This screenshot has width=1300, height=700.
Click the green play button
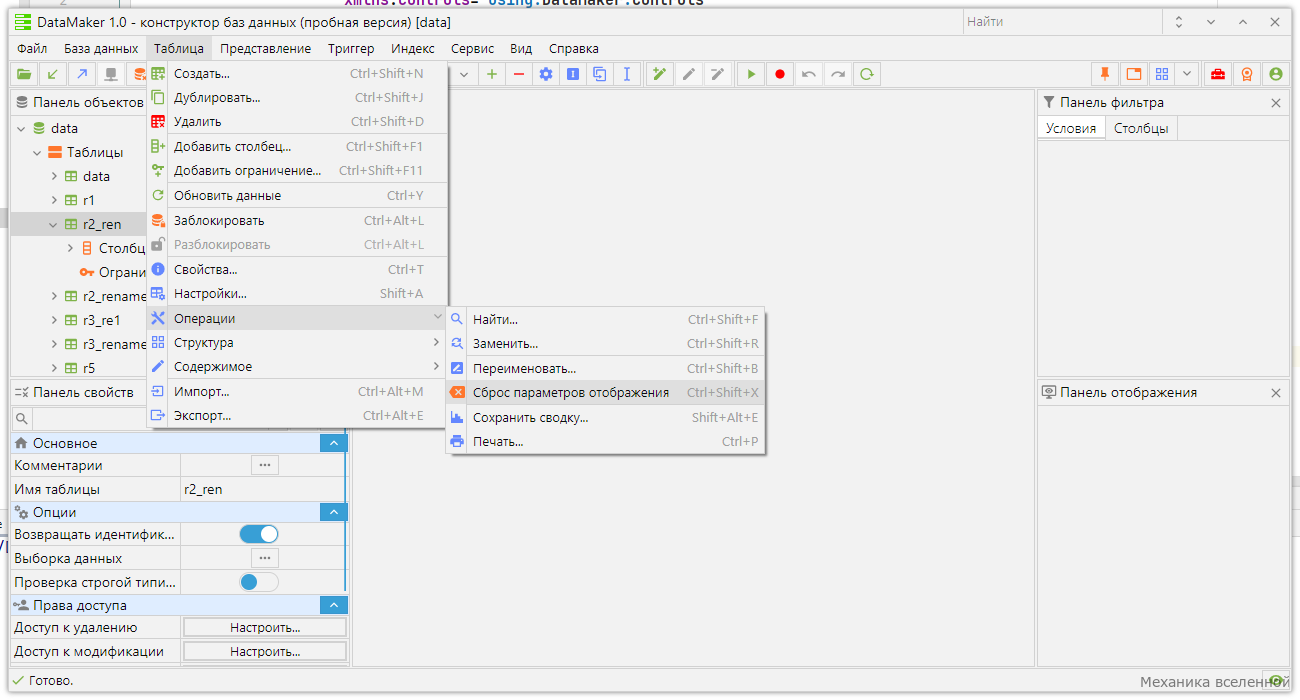point(751,74)
